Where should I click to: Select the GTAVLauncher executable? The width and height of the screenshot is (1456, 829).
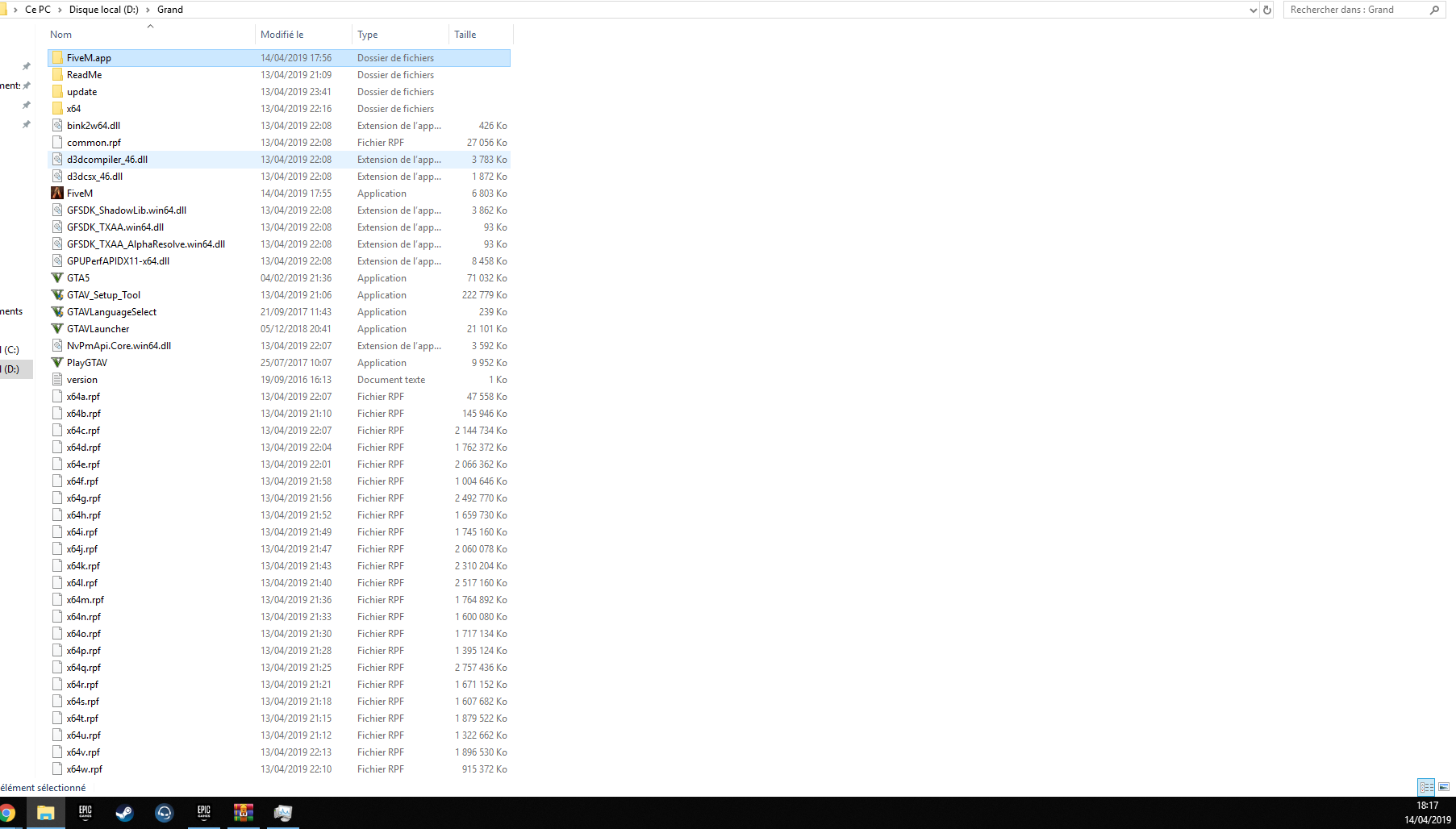[x=98, y=328]
